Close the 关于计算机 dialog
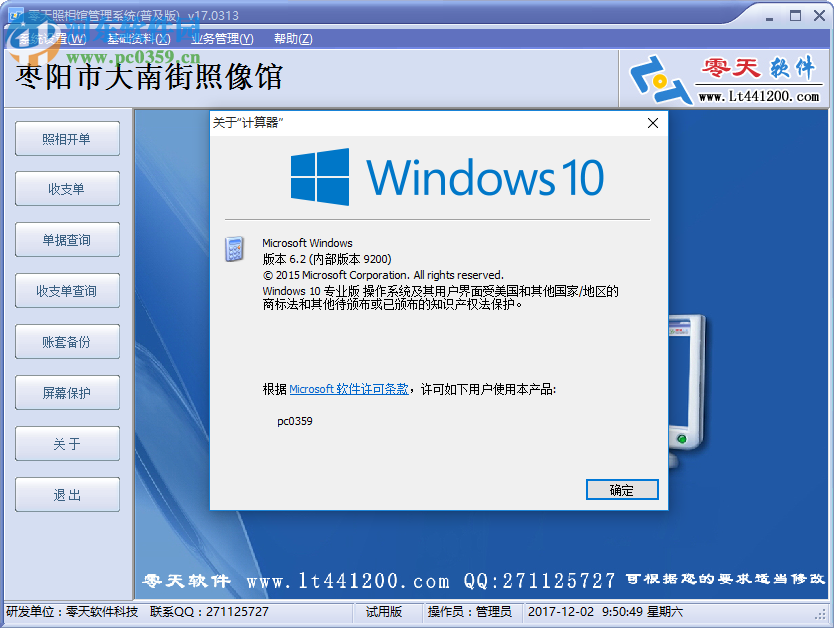The image size is (834, 628). [x=652, y=123]
